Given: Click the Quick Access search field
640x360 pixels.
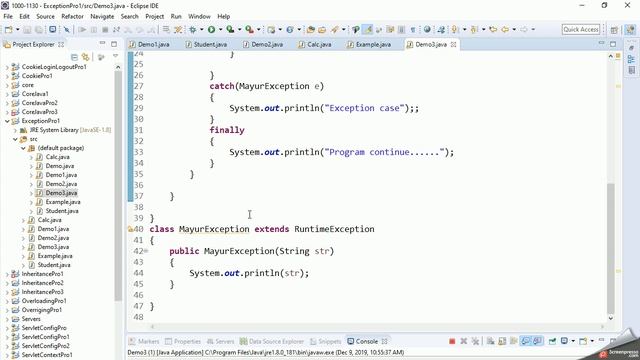Looking at the screenshot, I should (x=581, y=29).
